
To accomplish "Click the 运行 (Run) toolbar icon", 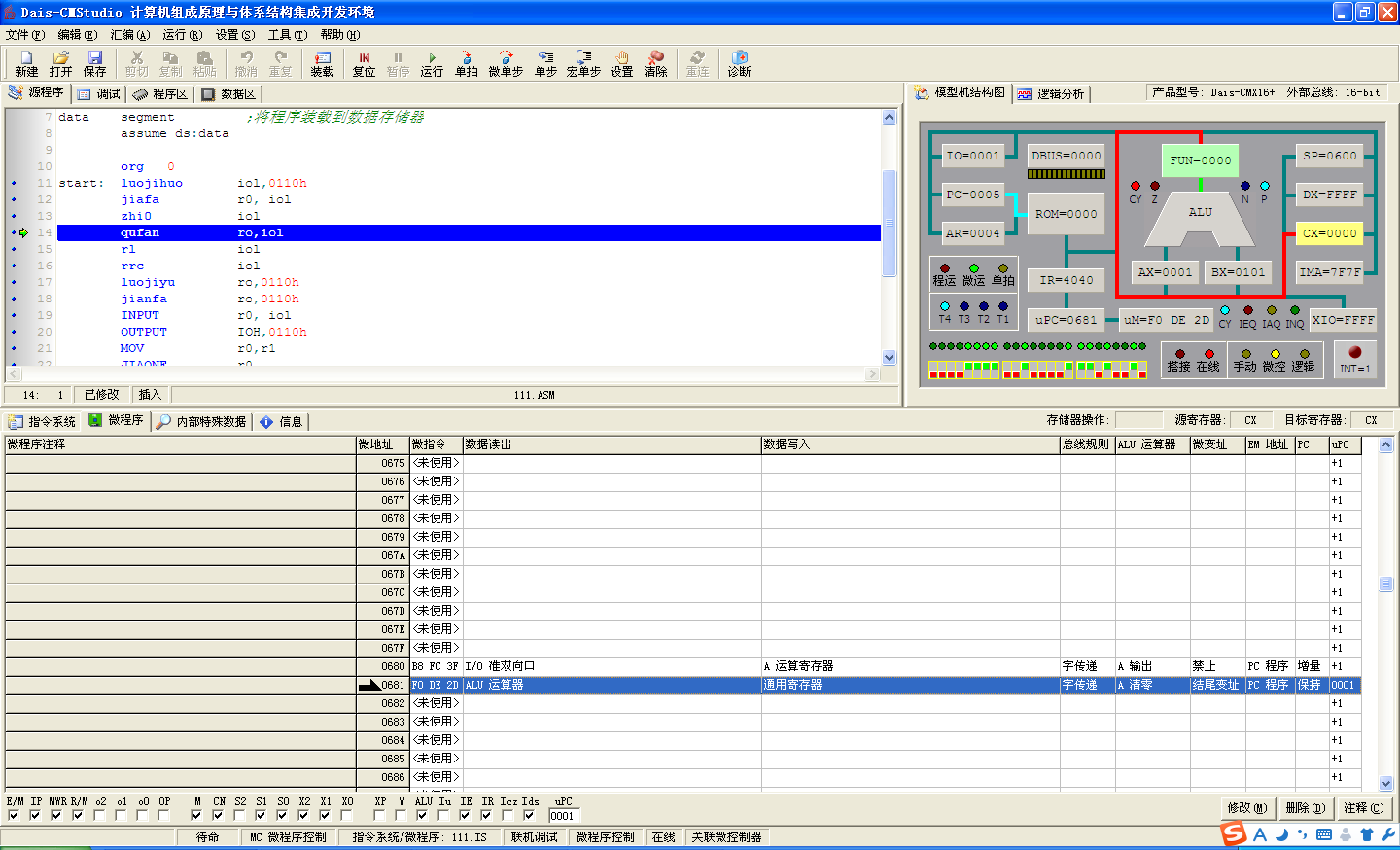I will click(x=432, y=64).
